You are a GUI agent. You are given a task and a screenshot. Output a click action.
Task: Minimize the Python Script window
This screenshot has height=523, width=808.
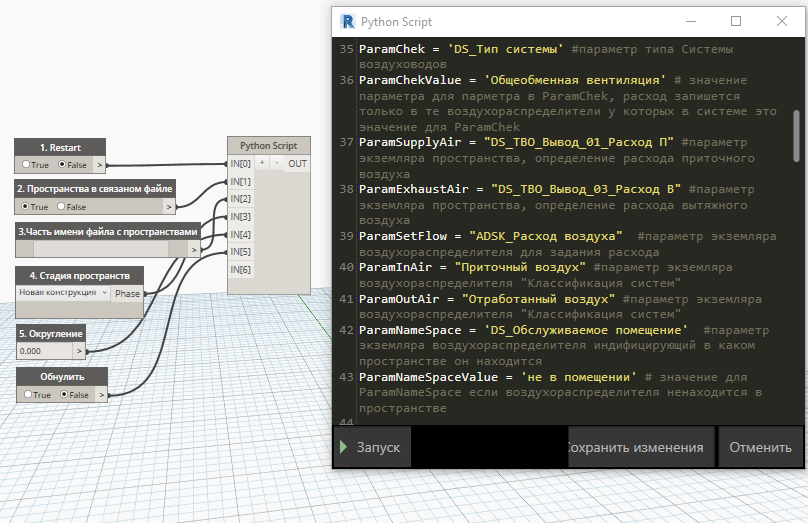click(x=691, y=22)
